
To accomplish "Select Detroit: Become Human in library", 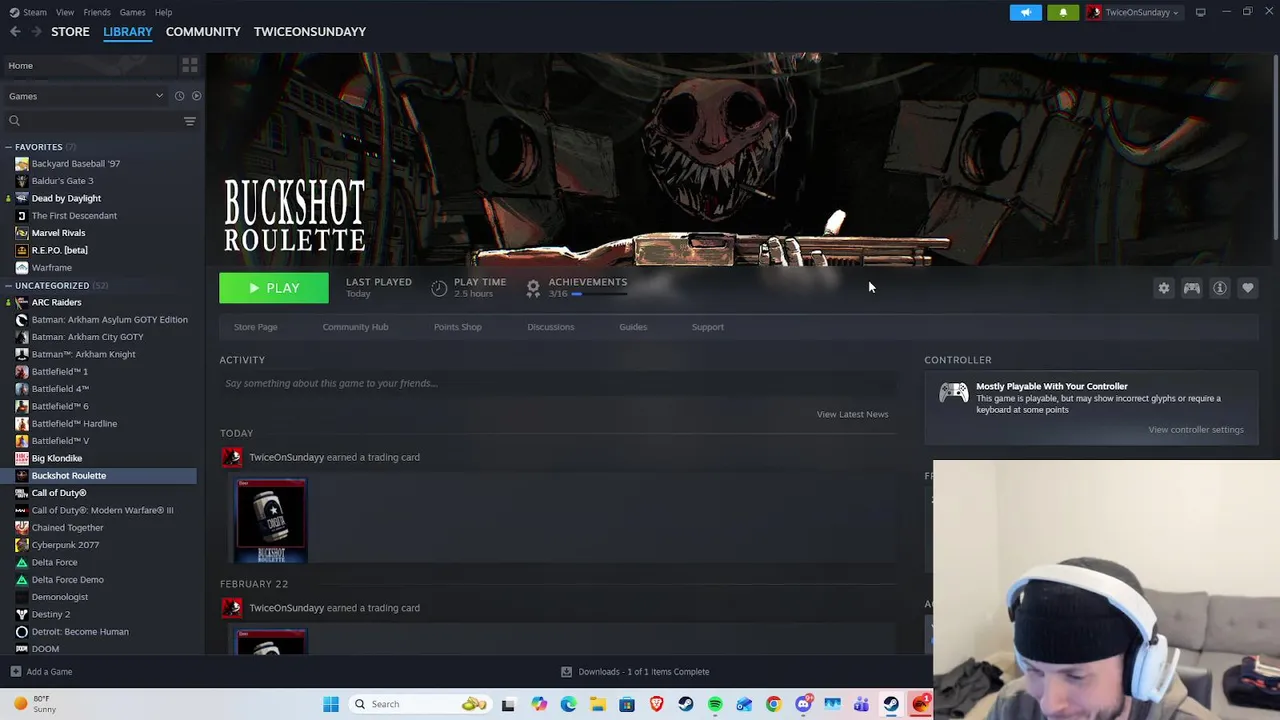I will 80,632.
